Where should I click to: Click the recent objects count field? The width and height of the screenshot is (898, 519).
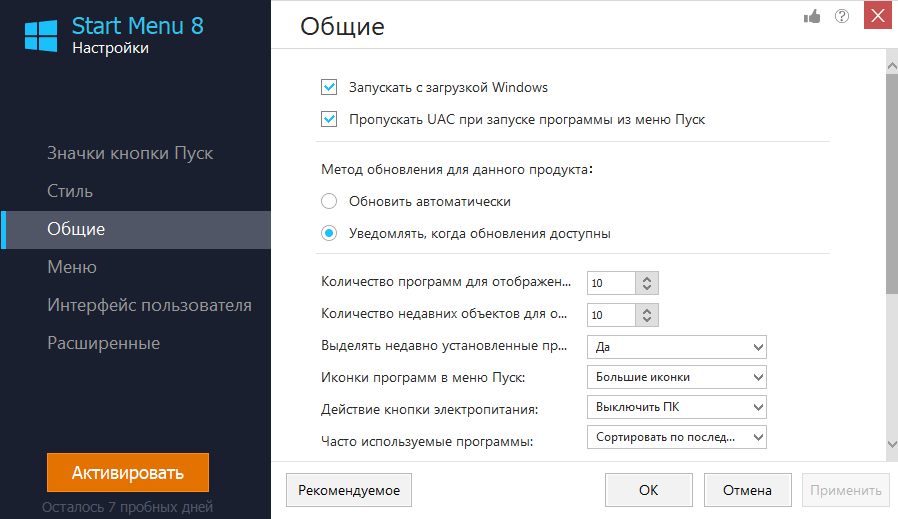point(611,315)
